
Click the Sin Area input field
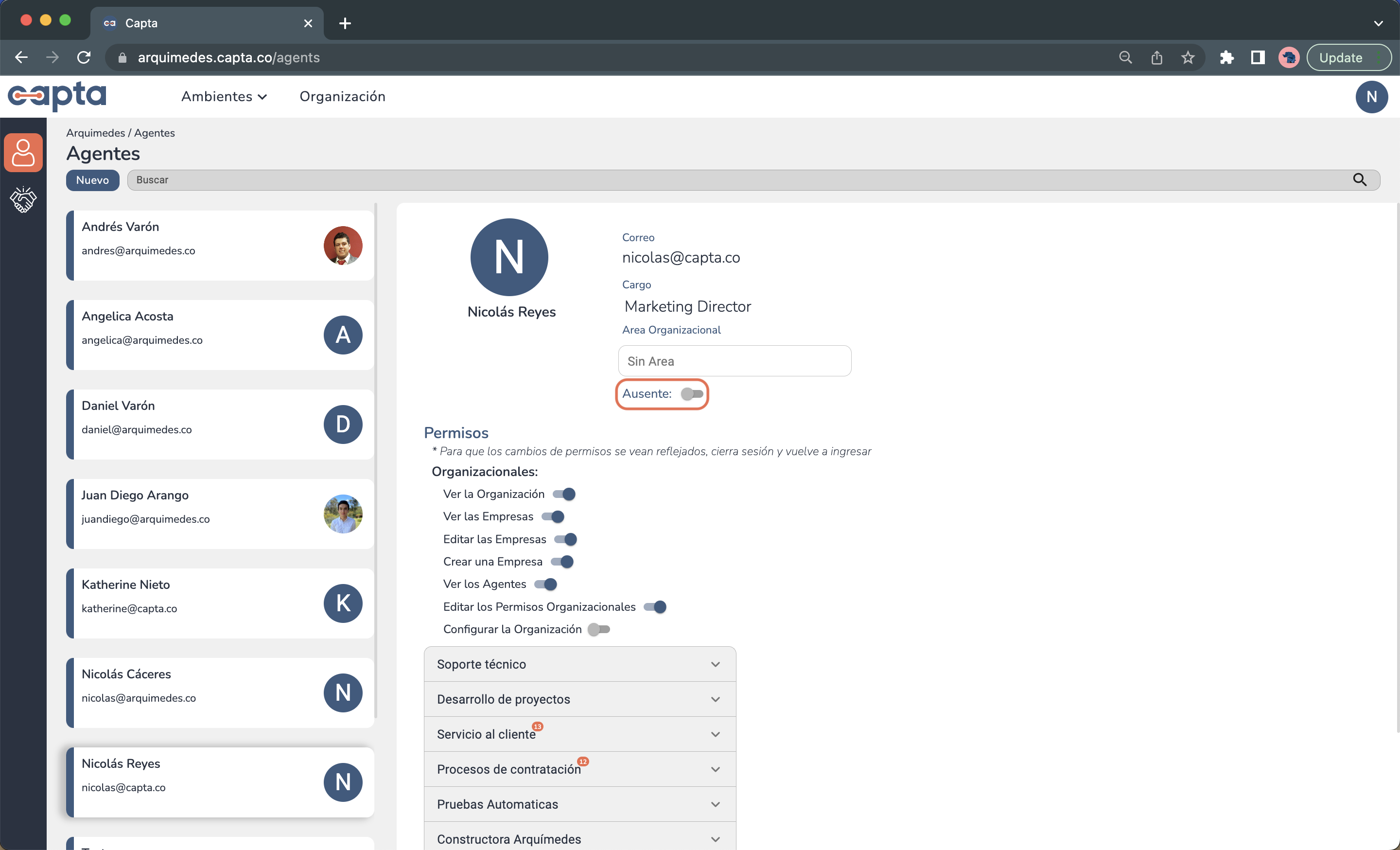734,361
